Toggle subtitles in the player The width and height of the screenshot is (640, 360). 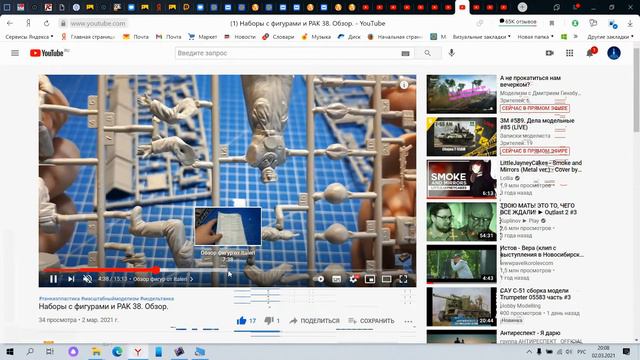[x=336, y=279]
